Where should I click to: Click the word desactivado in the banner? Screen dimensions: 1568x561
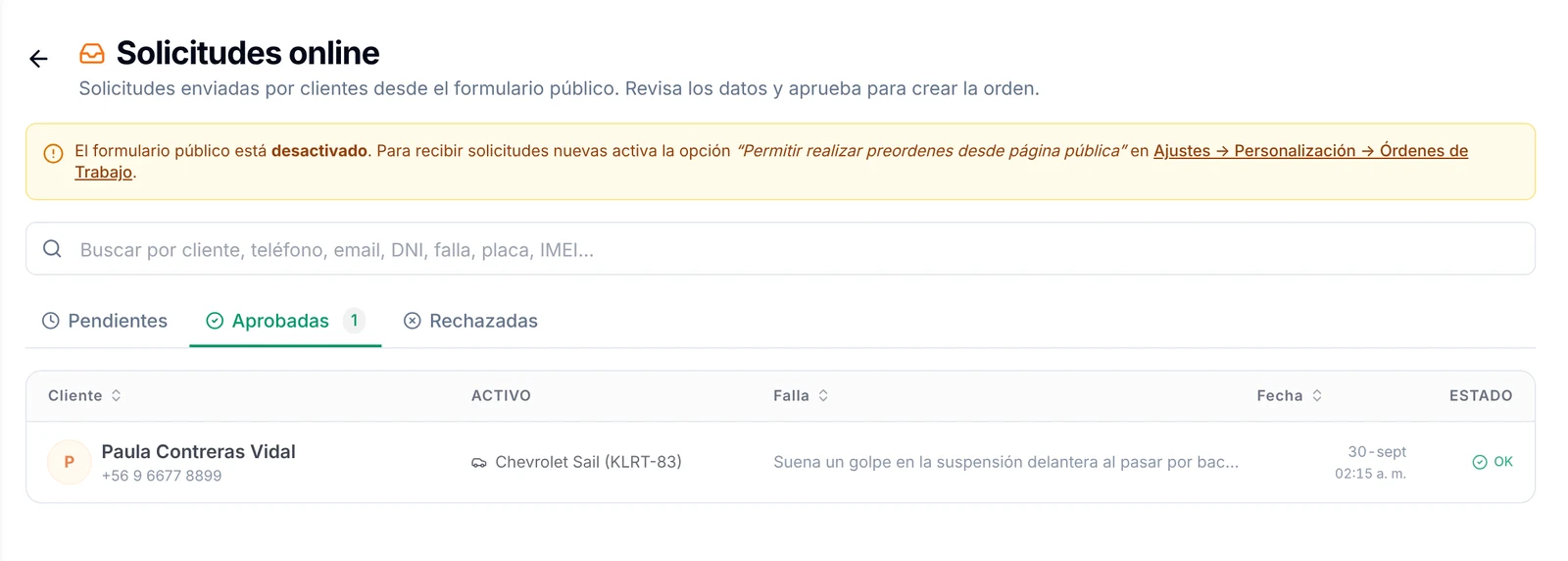(319, 151)
